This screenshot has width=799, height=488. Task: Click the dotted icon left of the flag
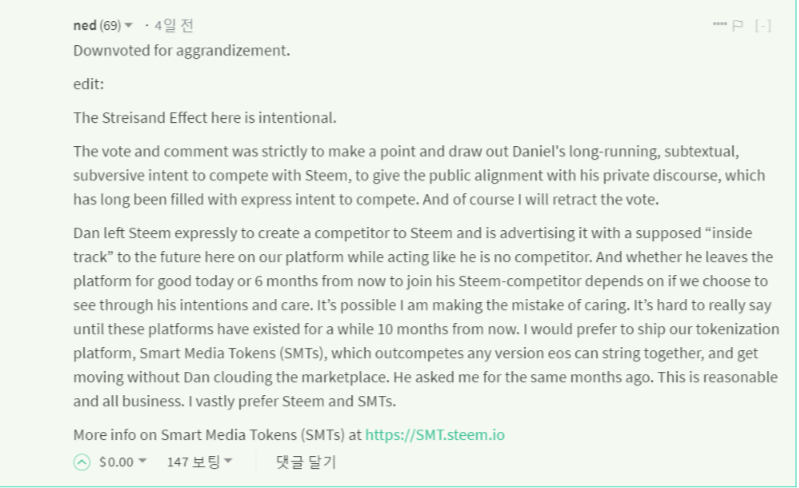(719, 24)
